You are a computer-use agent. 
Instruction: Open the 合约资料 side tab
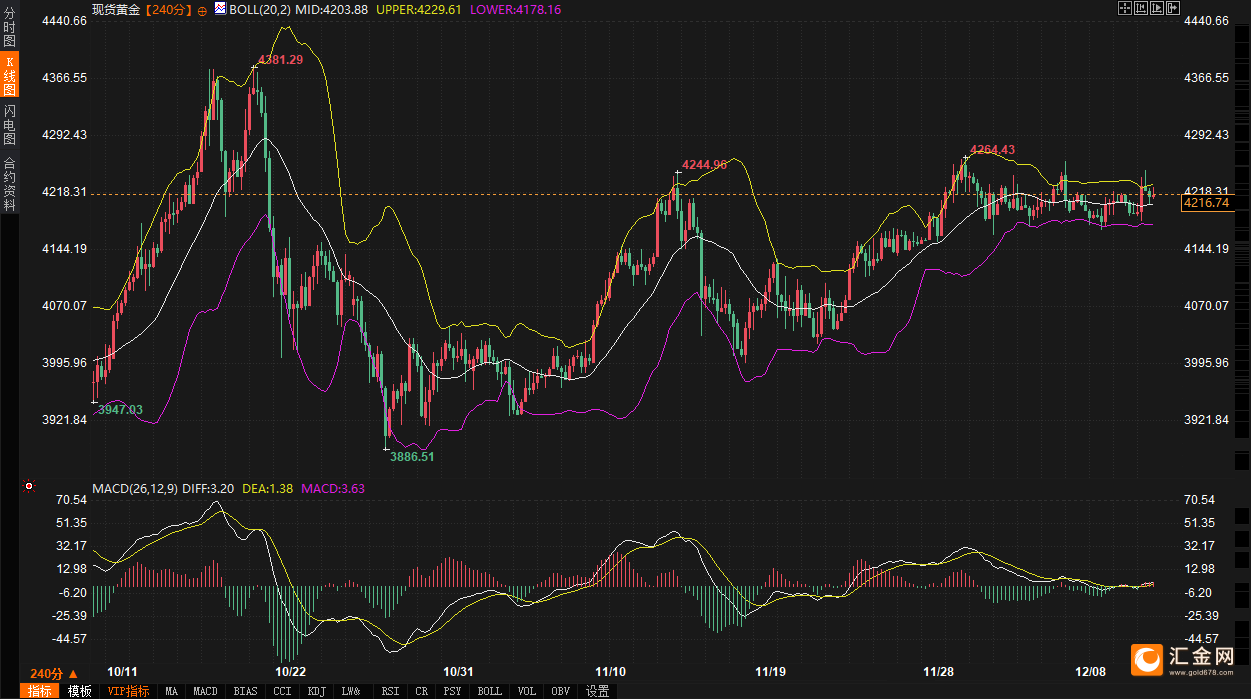tap(9, 184)
